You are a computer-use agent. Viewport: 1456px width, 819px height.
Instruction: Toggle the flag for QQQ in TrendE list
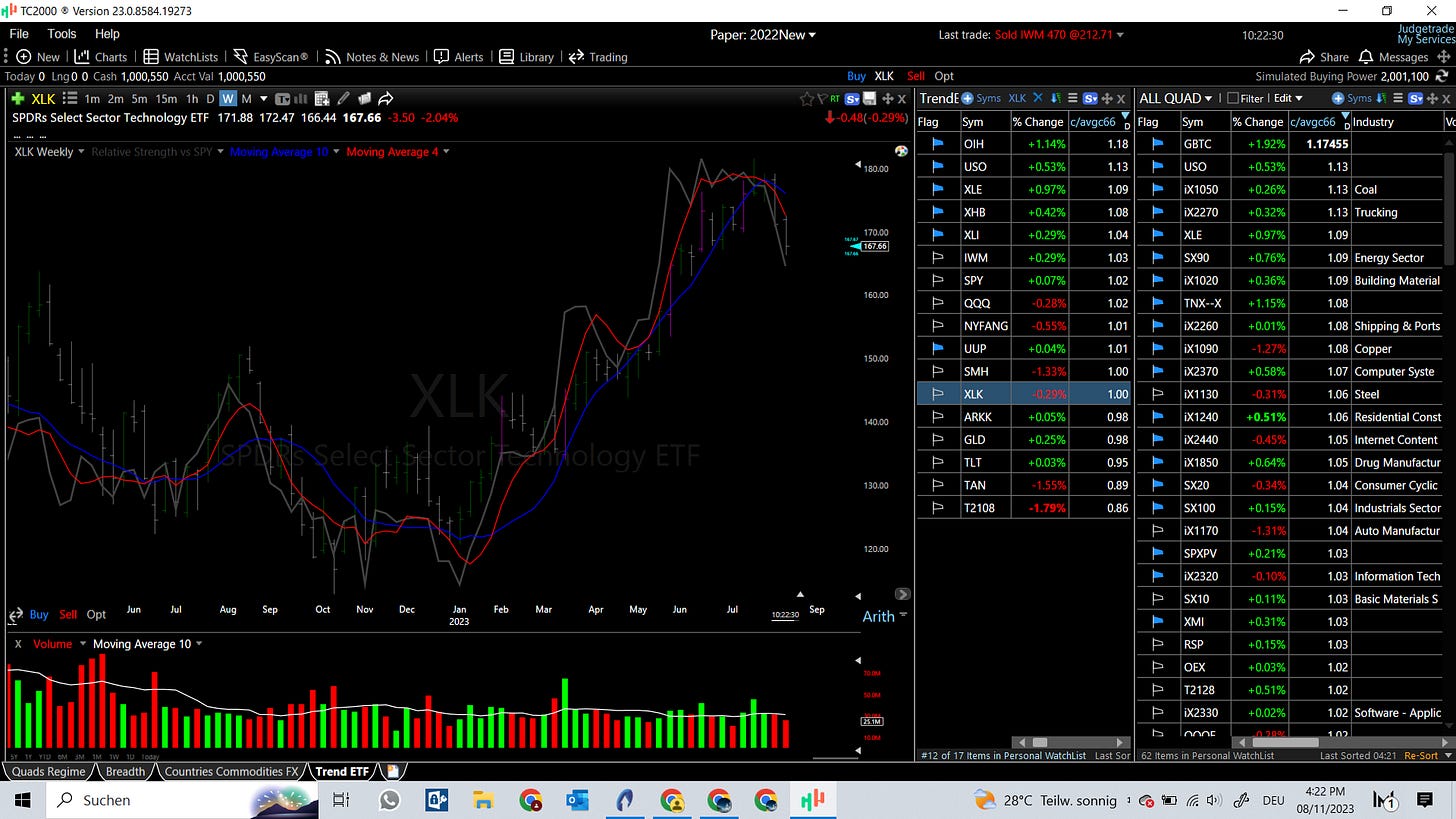(x=938, y=303)
